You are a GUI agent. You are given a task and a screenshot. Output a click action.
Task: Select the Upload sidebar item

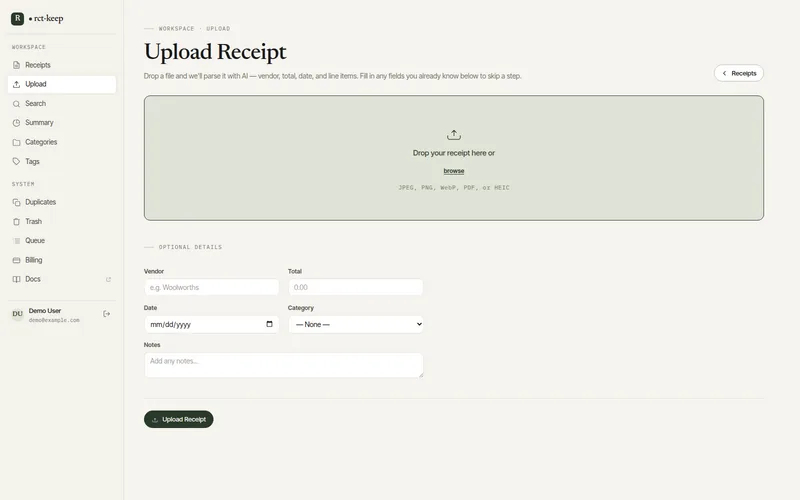[62, 84]
